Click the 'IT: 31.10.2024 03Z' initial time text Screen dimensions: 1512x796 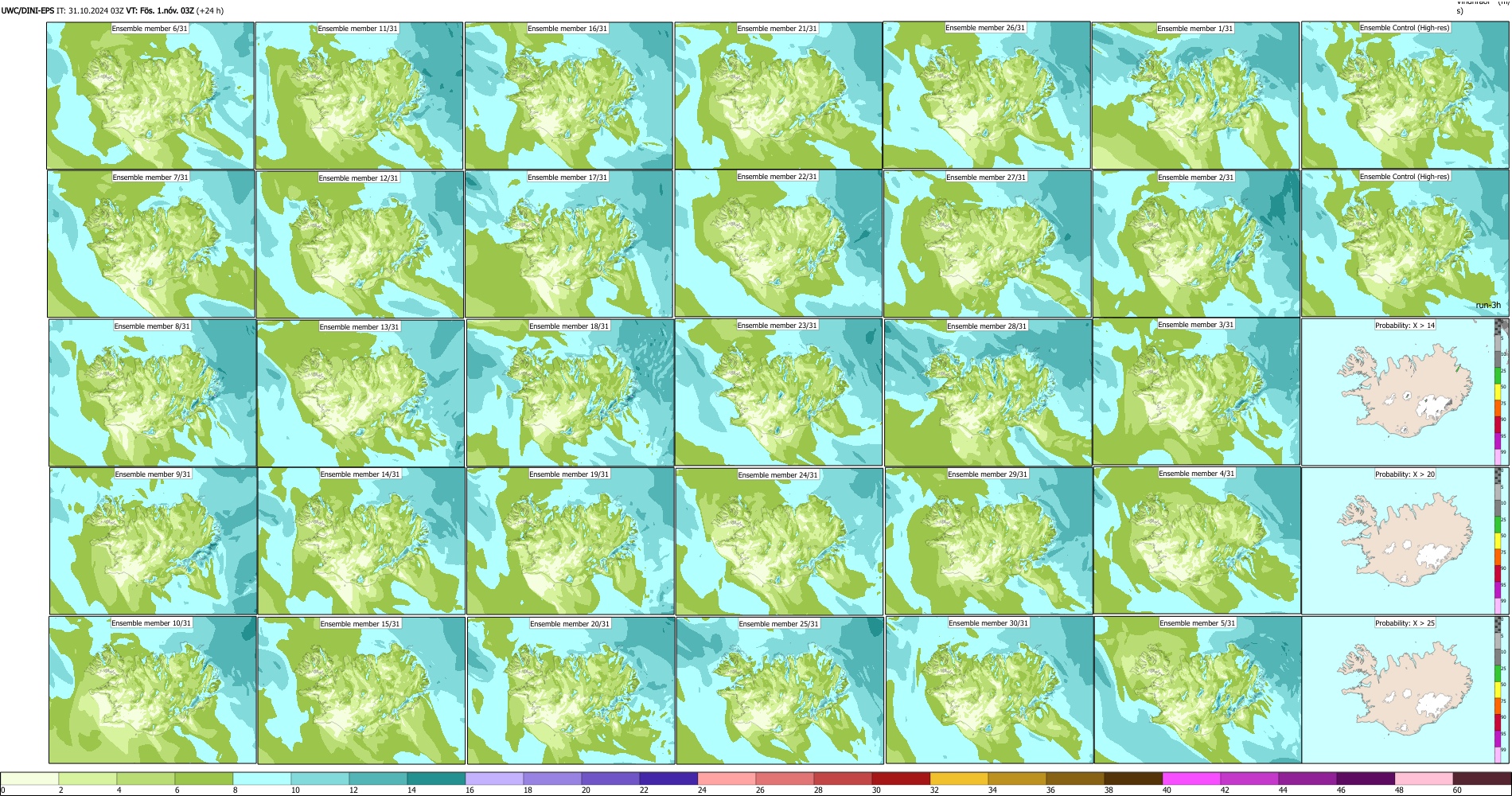(91, 10)
